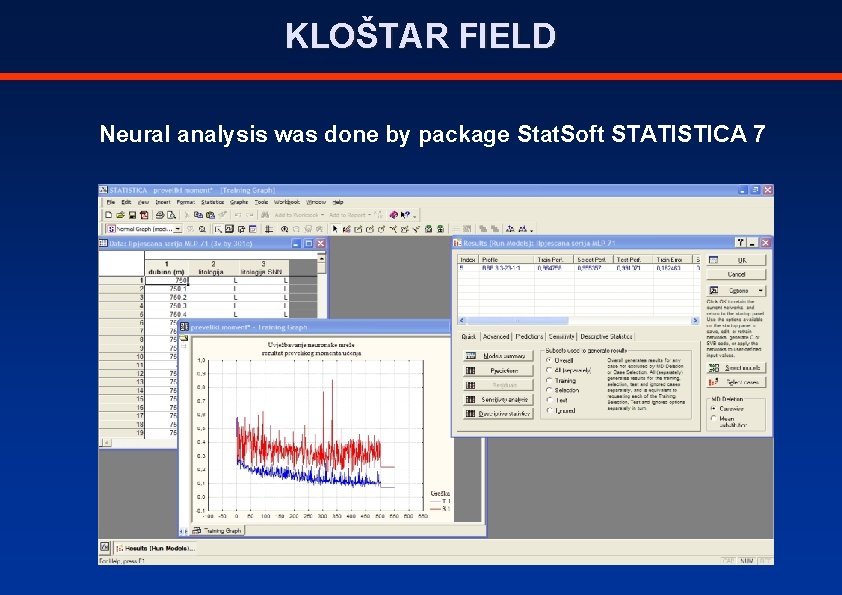
Task: Select the black arrow pointer tool
Action: [x=335, y=229]
